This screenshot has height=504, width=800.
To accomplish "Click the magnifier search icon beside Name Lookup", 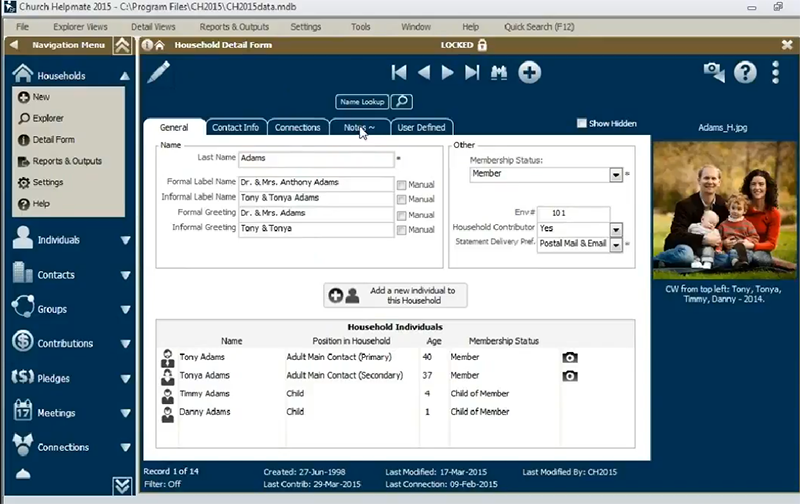I will coord(402,102).
